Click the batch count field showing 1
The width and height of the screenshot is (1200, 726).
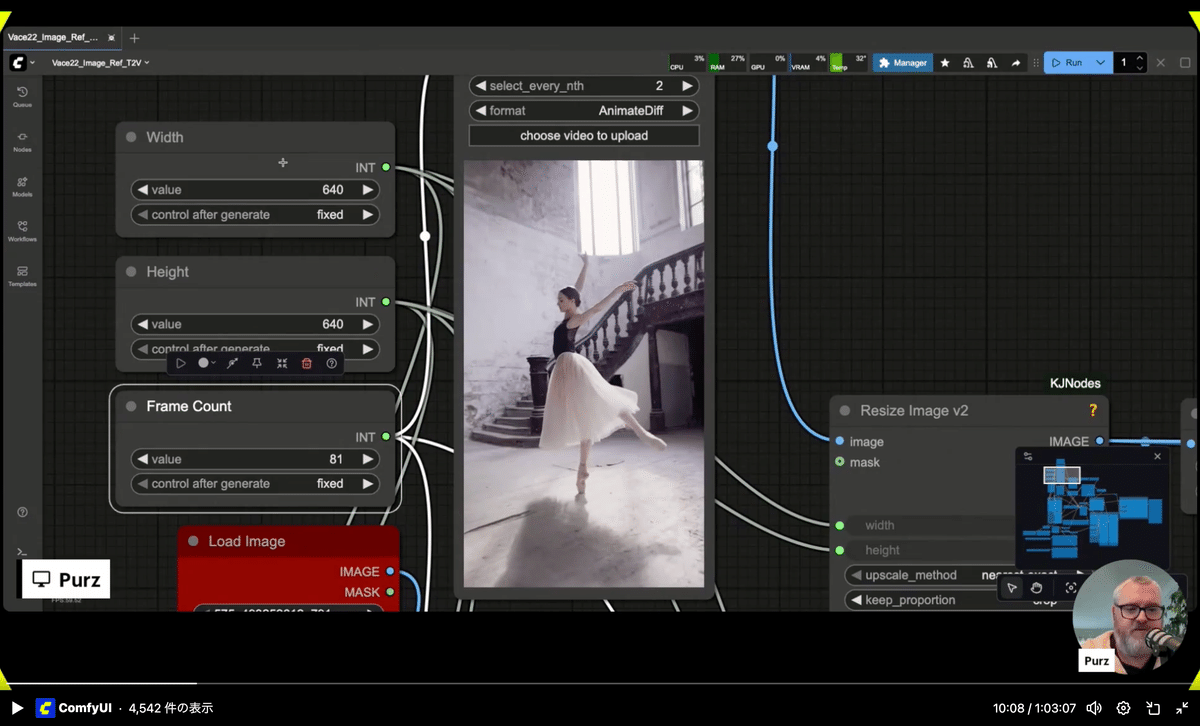1125,63
